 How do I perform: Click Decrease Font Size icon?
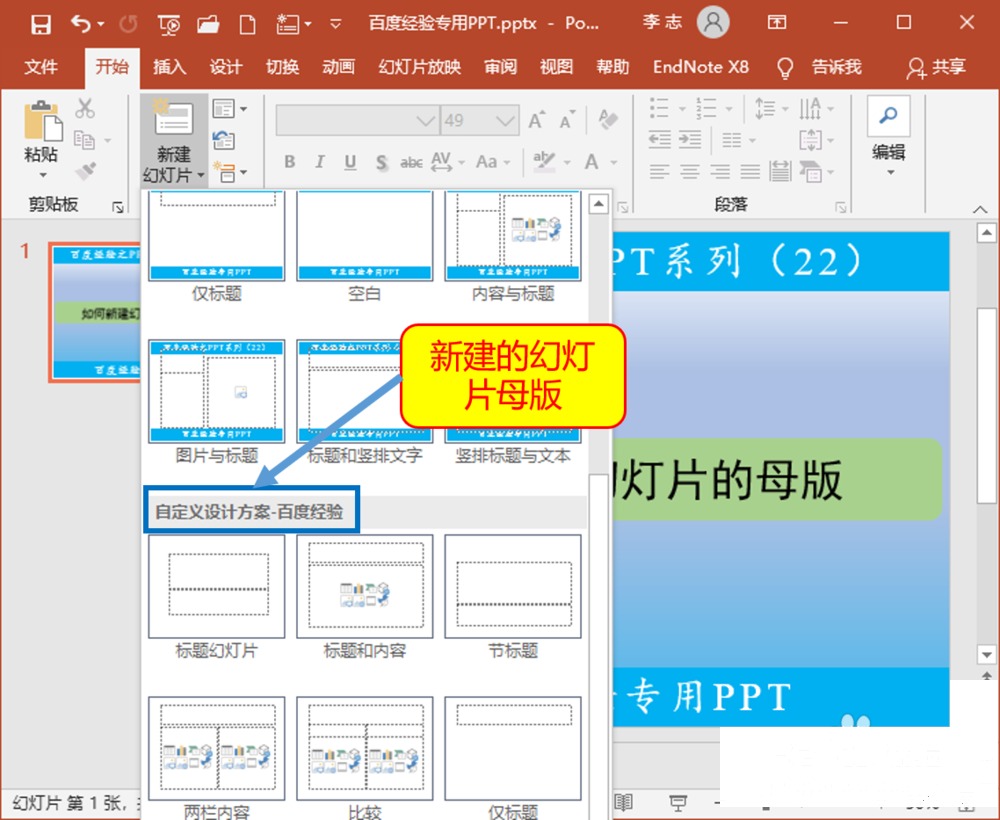(566, 120)
